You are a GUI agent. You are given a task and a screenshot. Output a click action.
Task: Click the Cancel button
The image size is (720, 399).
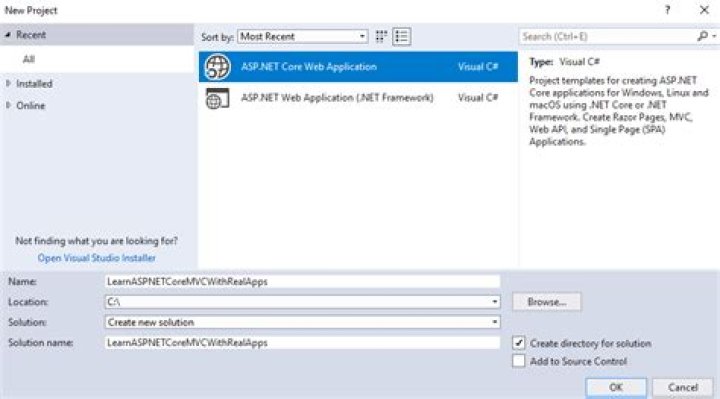683,387
